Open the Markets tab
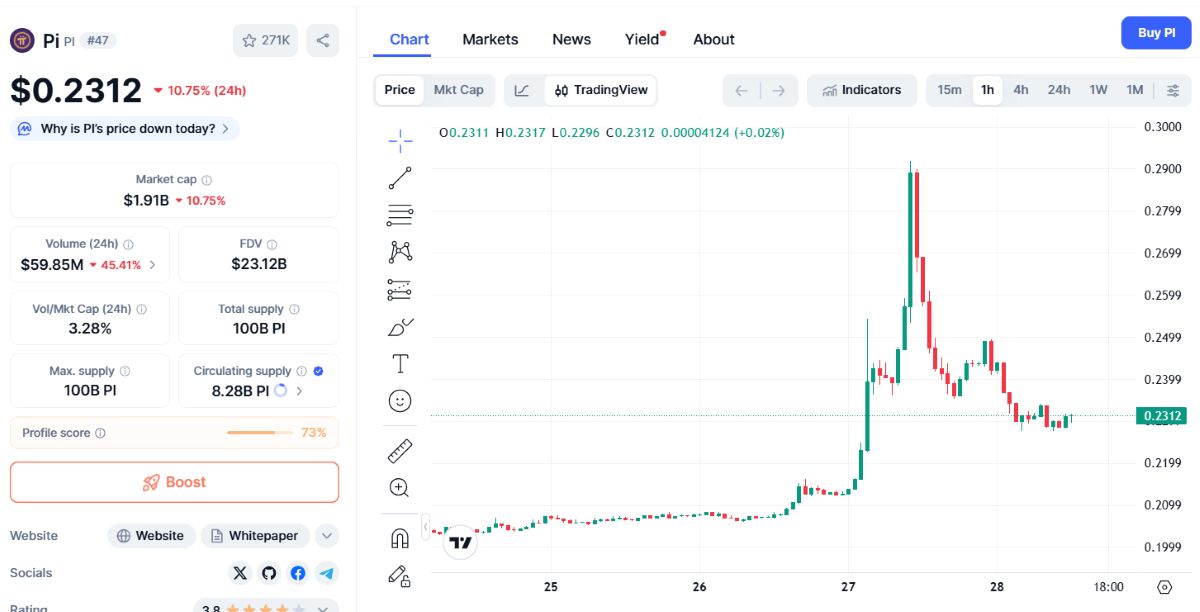This screenshot has width=1200, height=612. (490, 39)
